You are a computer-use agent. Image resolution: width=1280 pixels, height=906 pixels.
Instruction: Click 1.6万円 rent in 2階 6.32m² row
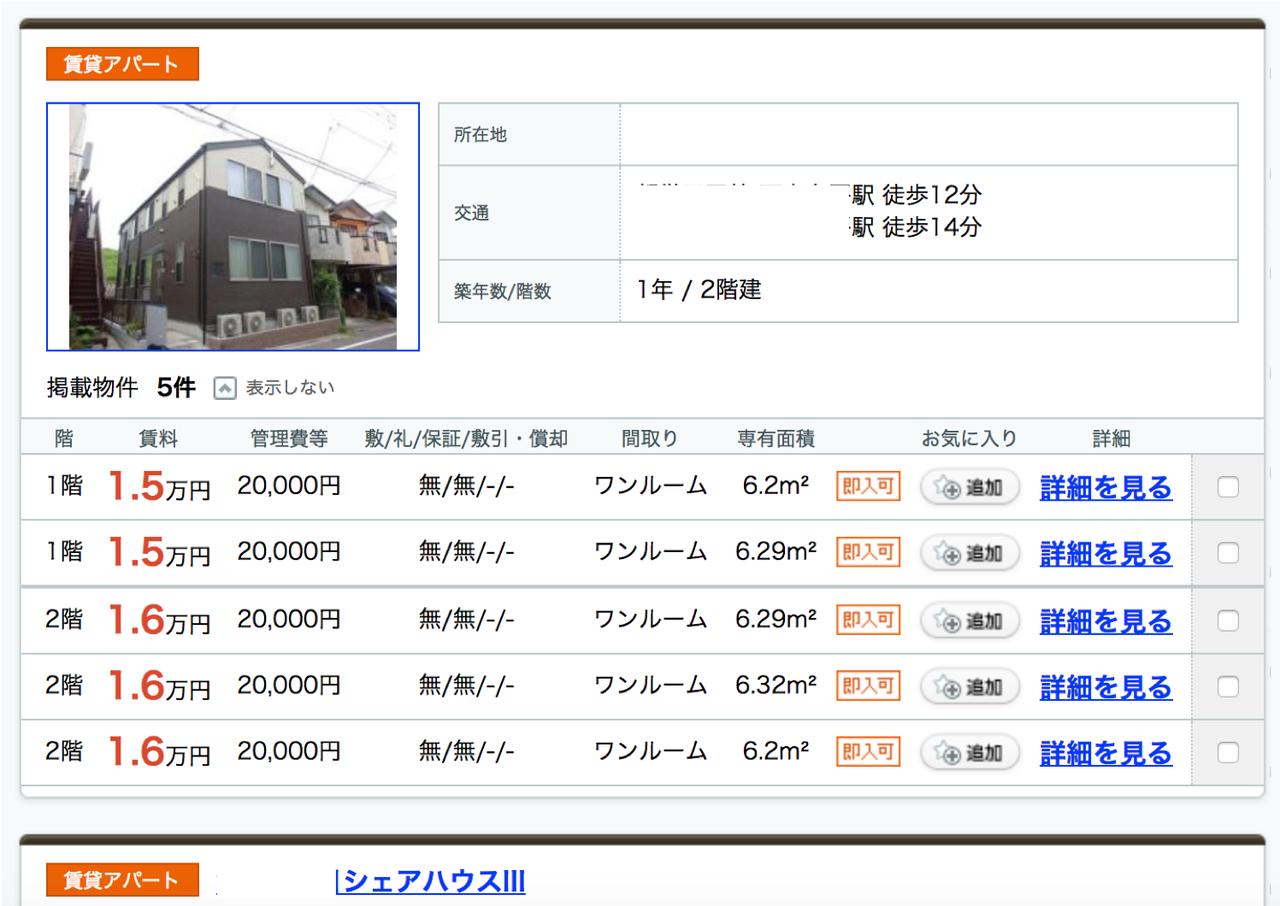[158, 686]
